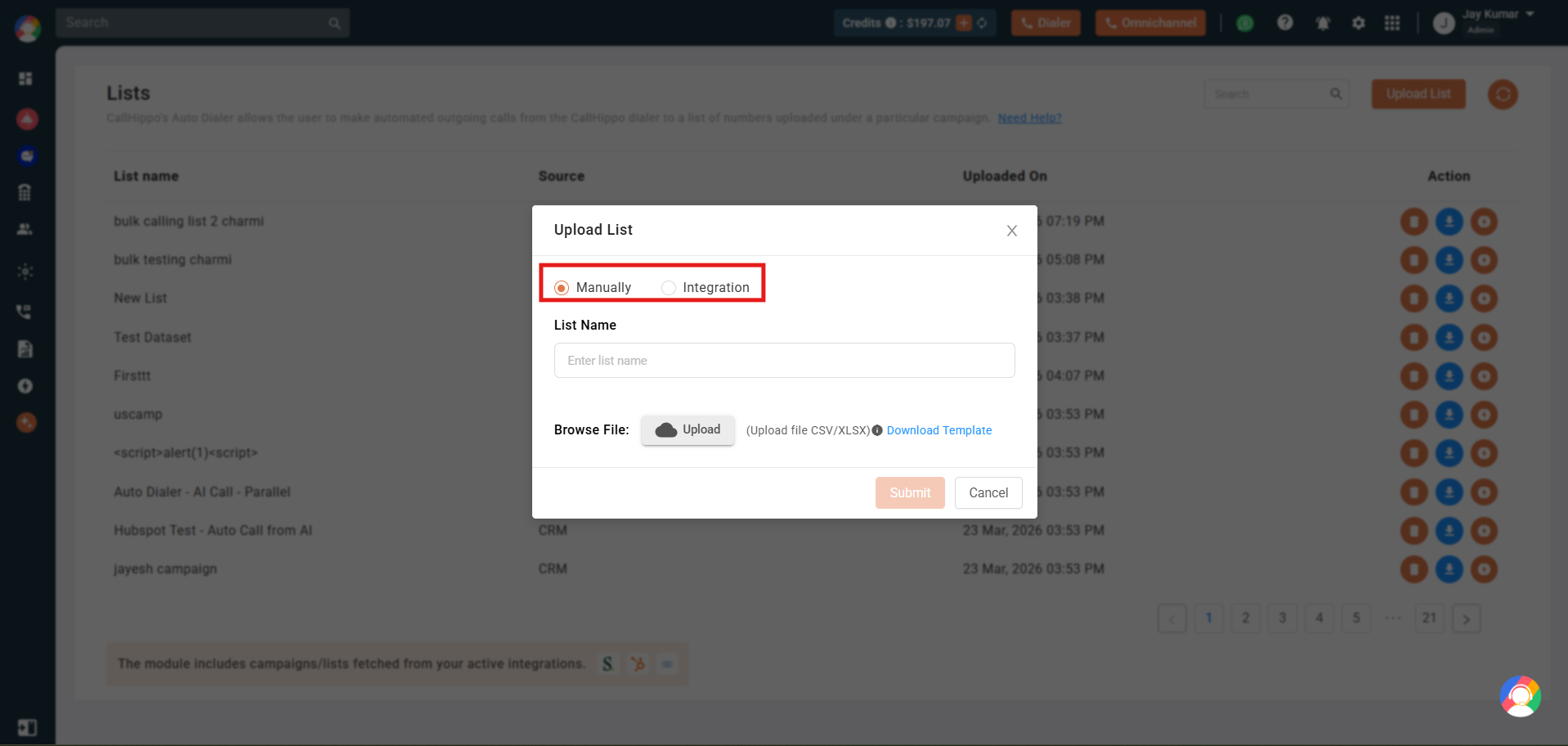Image resolution: width=1568 pixels, height=746 pixels.
Task: Expand the sidebar using bottom toggle icon
Action: [27, 727]
